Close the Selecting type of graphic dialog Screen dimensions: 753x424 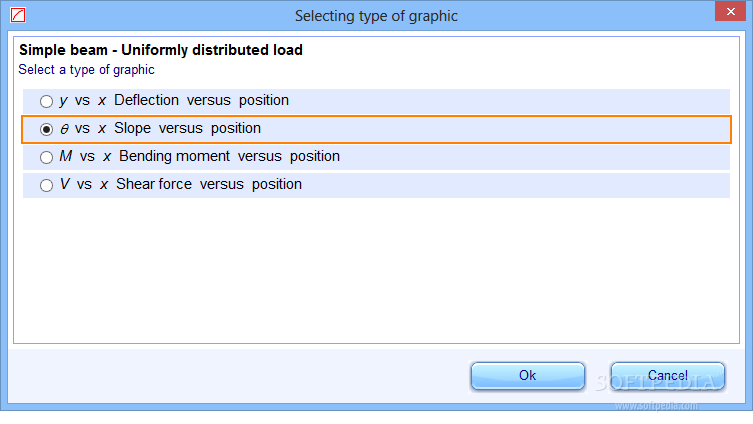click(x=730, y=12)
